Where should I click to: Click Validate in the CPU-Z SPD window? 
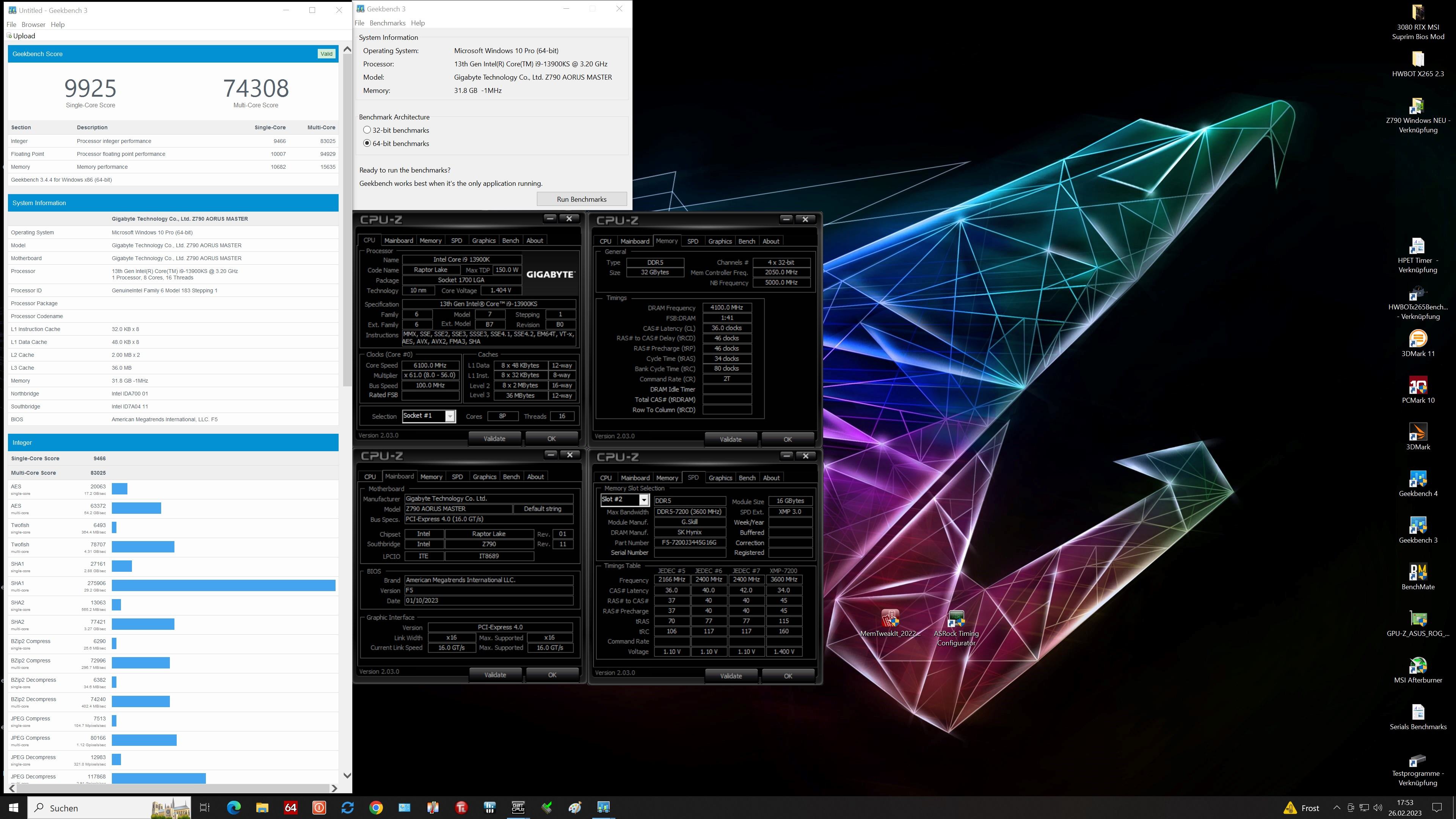(x=731, y=676)
